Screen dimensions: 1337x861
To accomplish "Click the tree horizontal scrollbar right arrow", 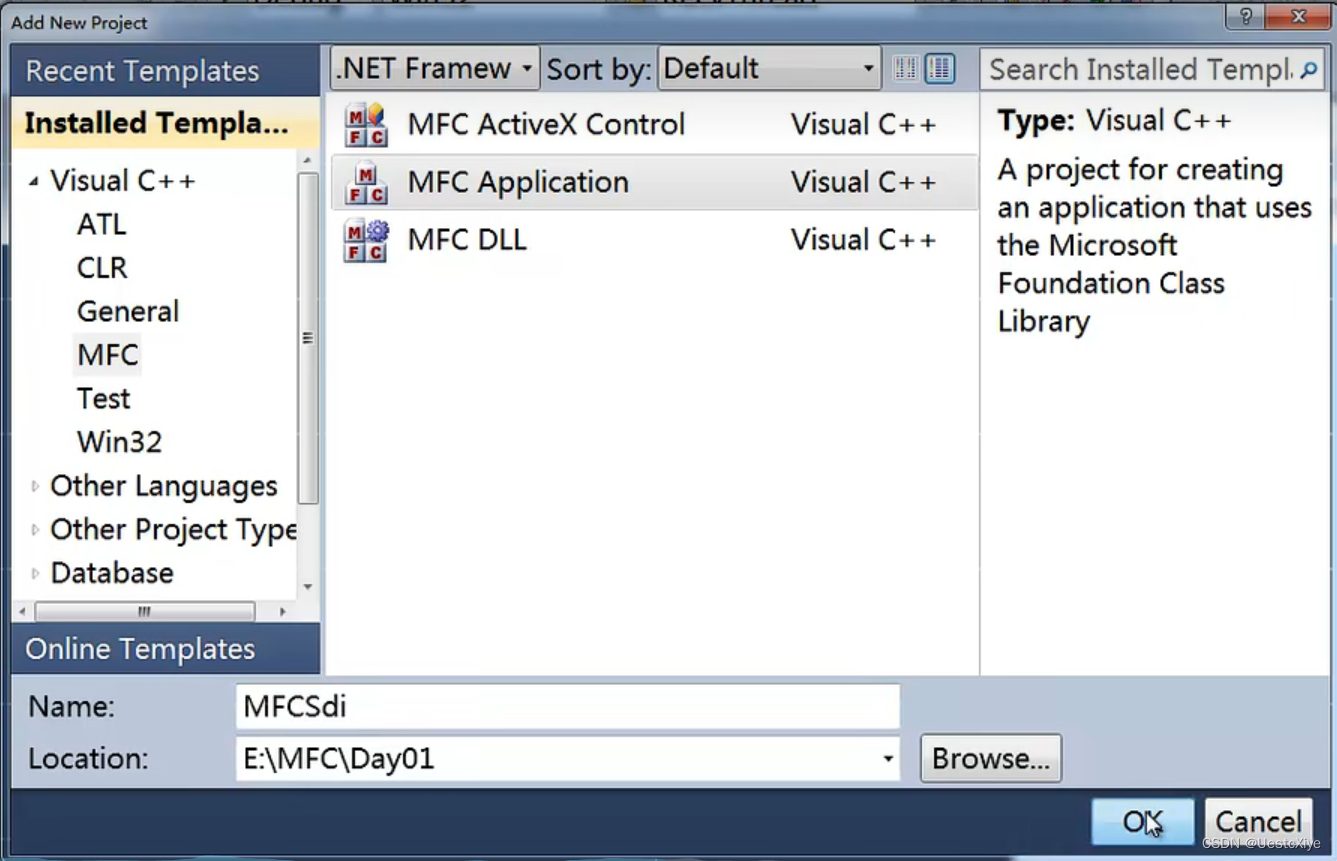I will 283,611.
